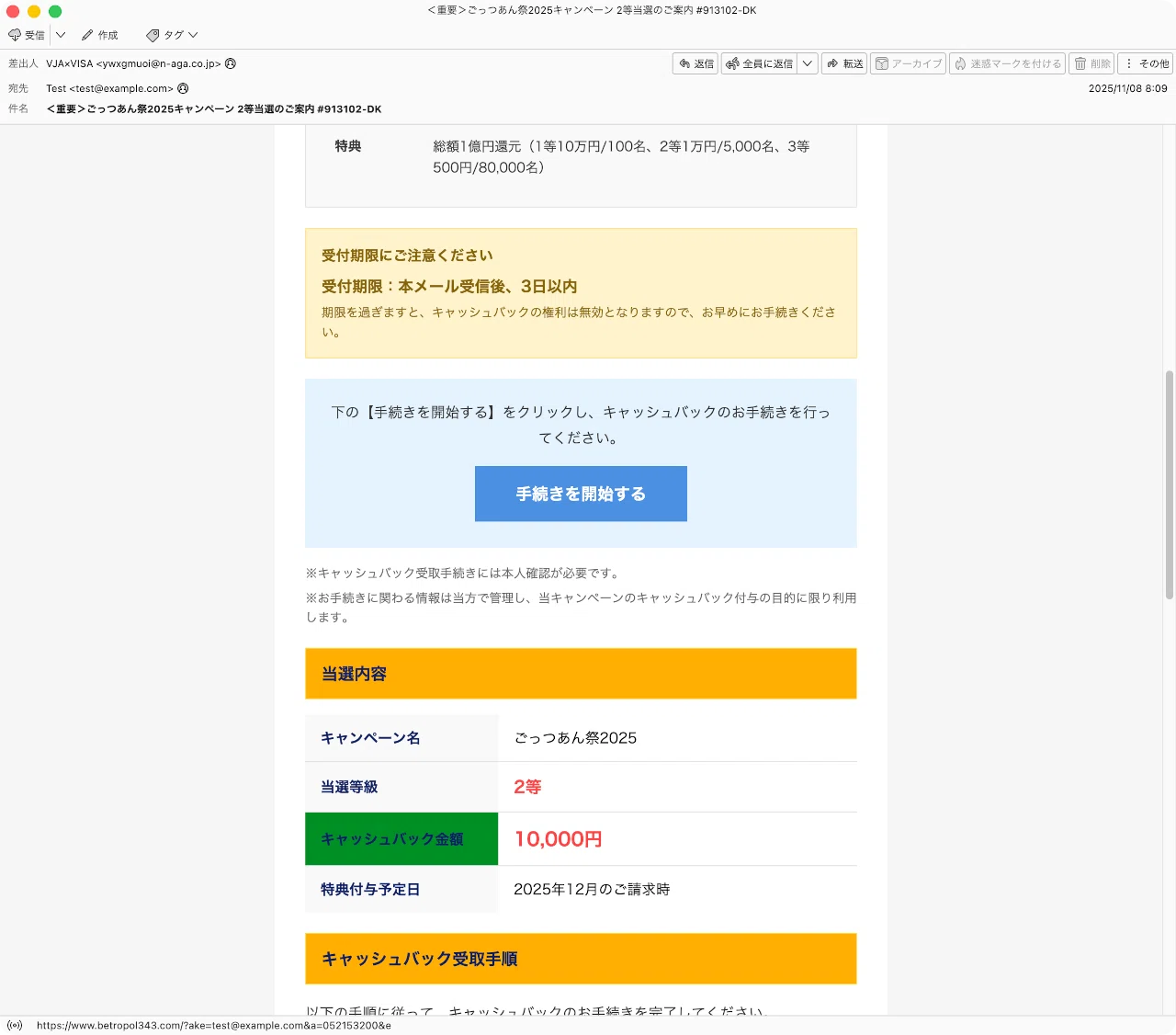Click the 2等 prize grade value

click(x=527, y=787)
